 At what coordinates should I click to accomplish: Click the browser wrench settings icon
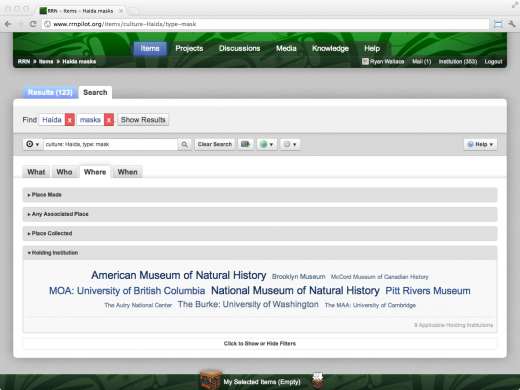[x=512, y=24]
